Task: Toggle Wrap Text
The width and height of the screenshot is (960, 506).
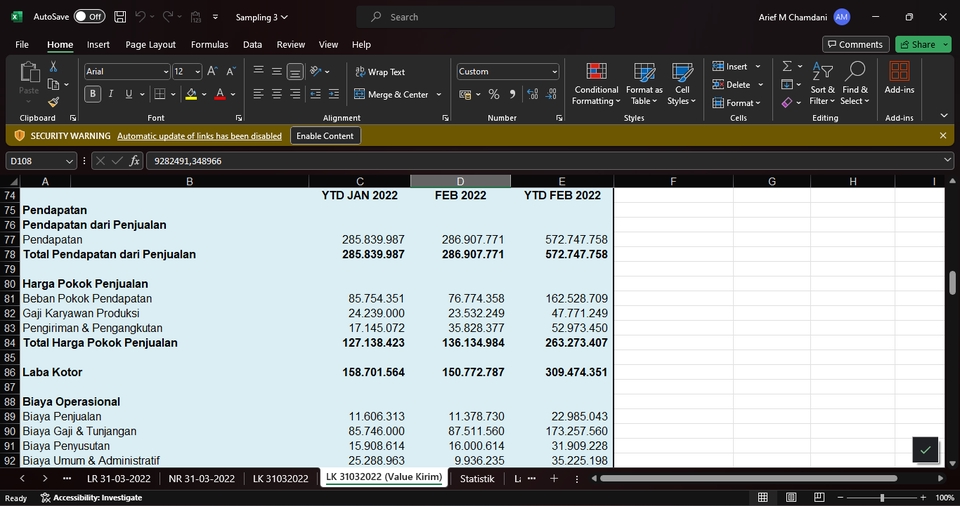Action: [380, 72]
